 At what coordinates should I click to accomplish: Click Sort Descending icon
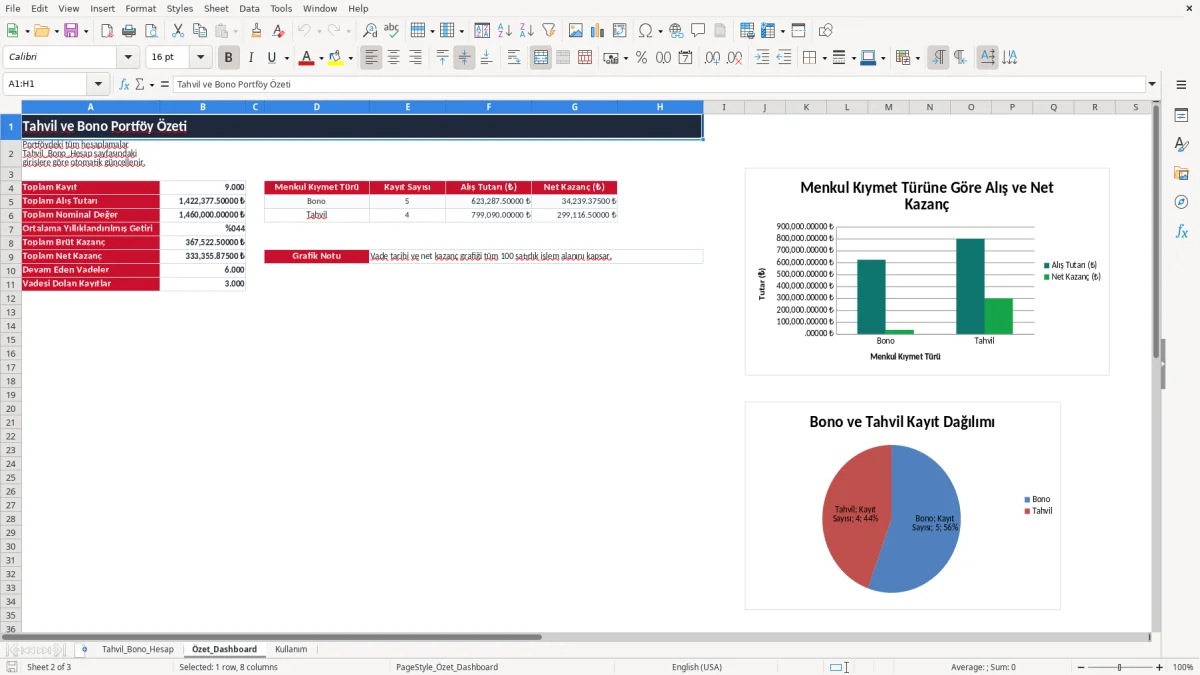[x=526, y=31]
